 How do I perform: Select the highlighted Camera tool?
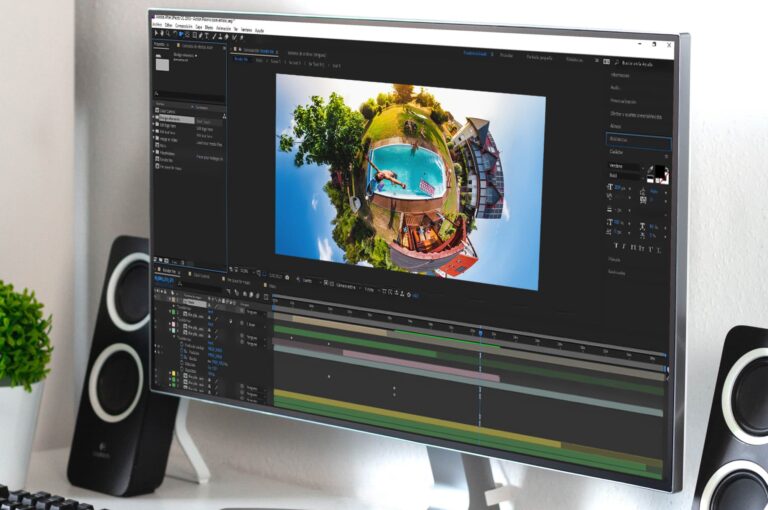pyautogui.click(x=181, y=34)
